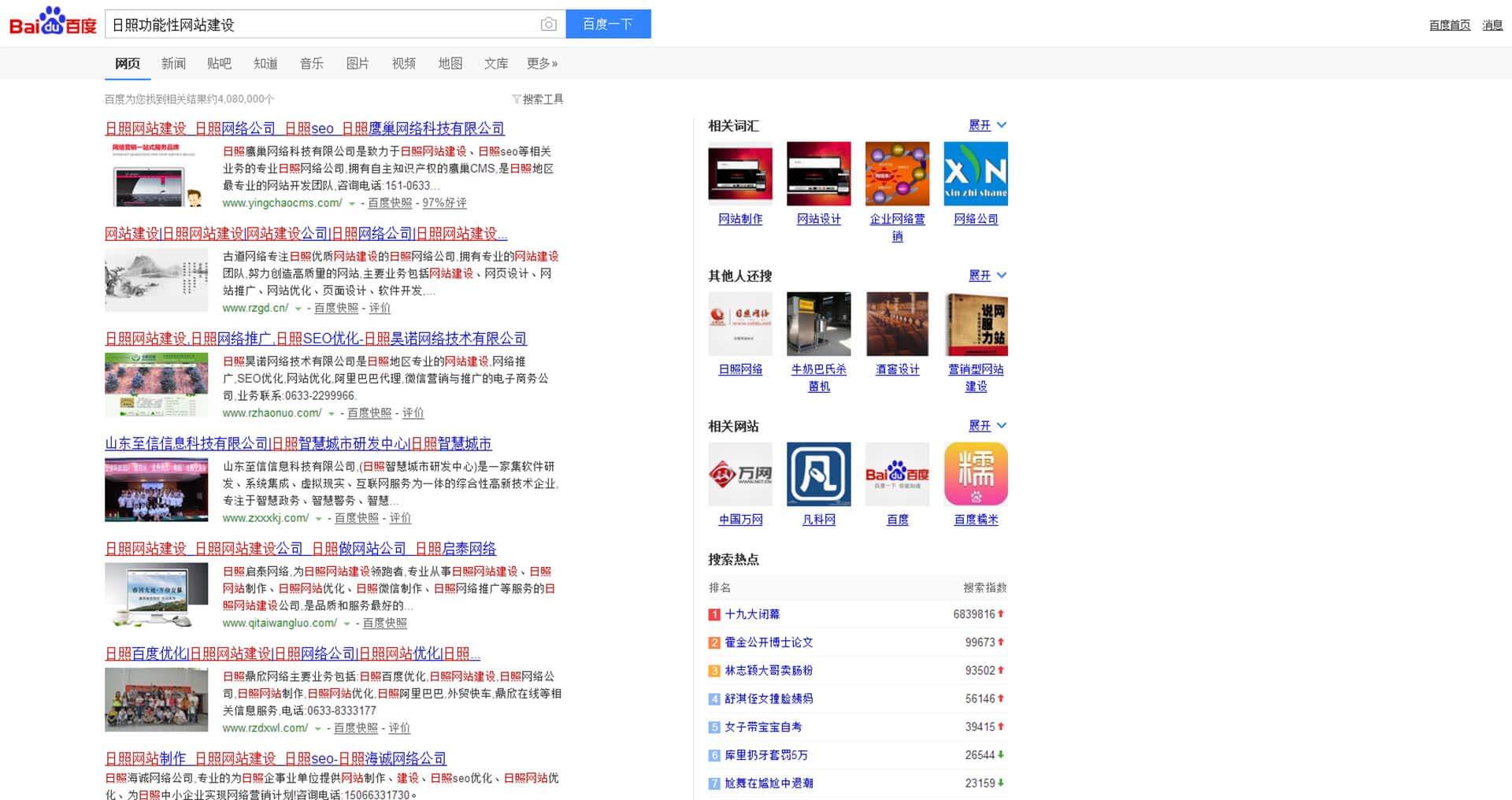Image resolution: width=1512 pixels, height=800 pixels.
Task: Open the 百度糯米 text link
Action: tap(976, 520)
